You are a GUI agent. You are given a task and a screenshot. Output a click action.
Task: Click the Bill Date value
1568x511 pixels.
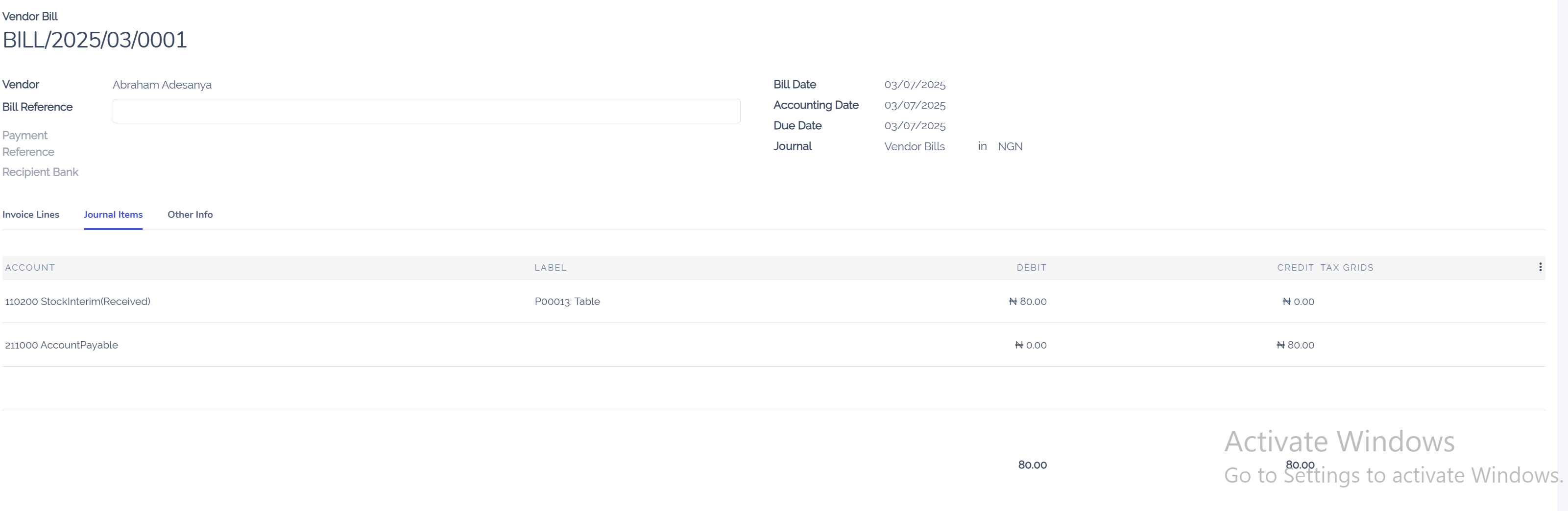point(914,85)
